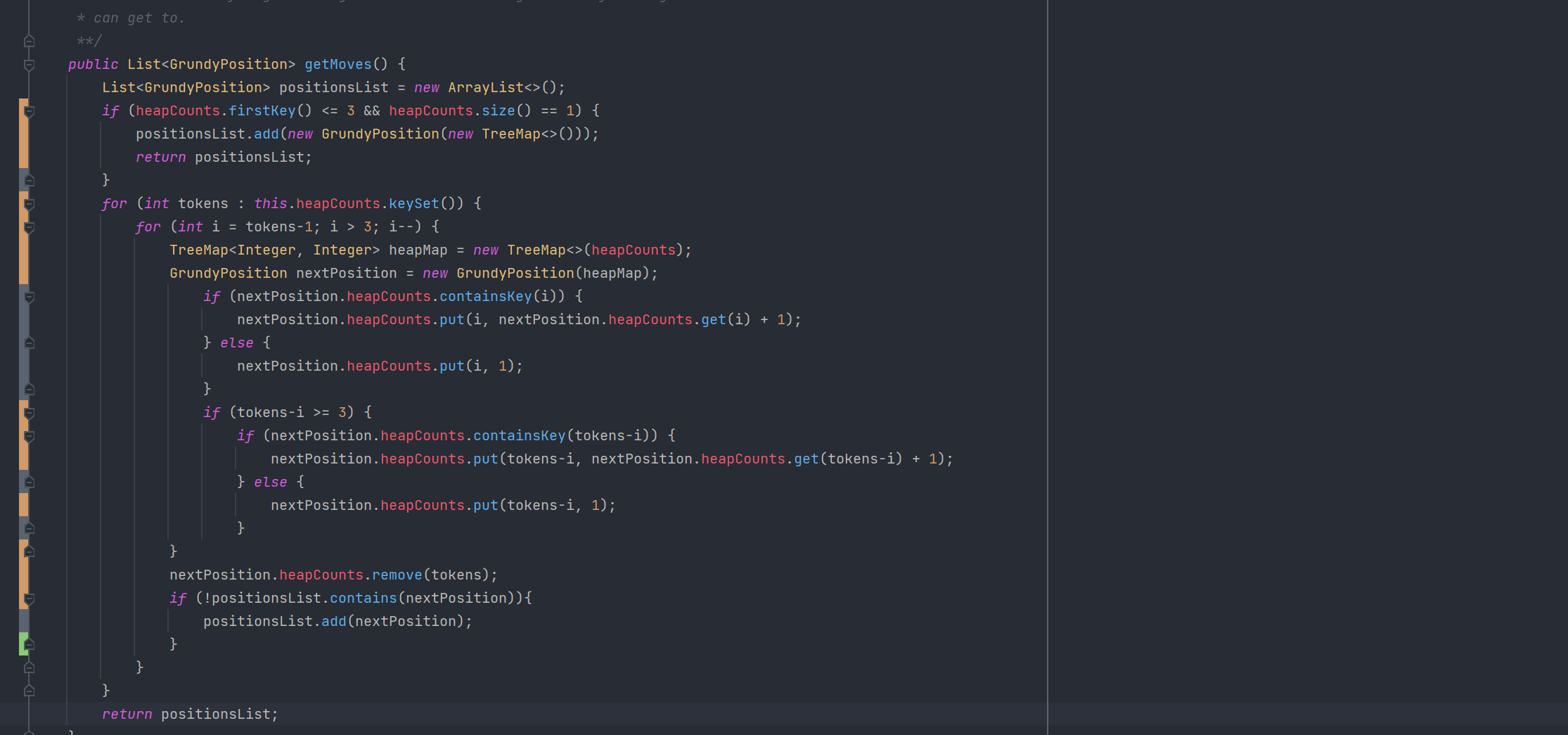Viewport: 1568px width, 735px height.
Task: Fold the if containsKey(i) block
Action: 30,297
